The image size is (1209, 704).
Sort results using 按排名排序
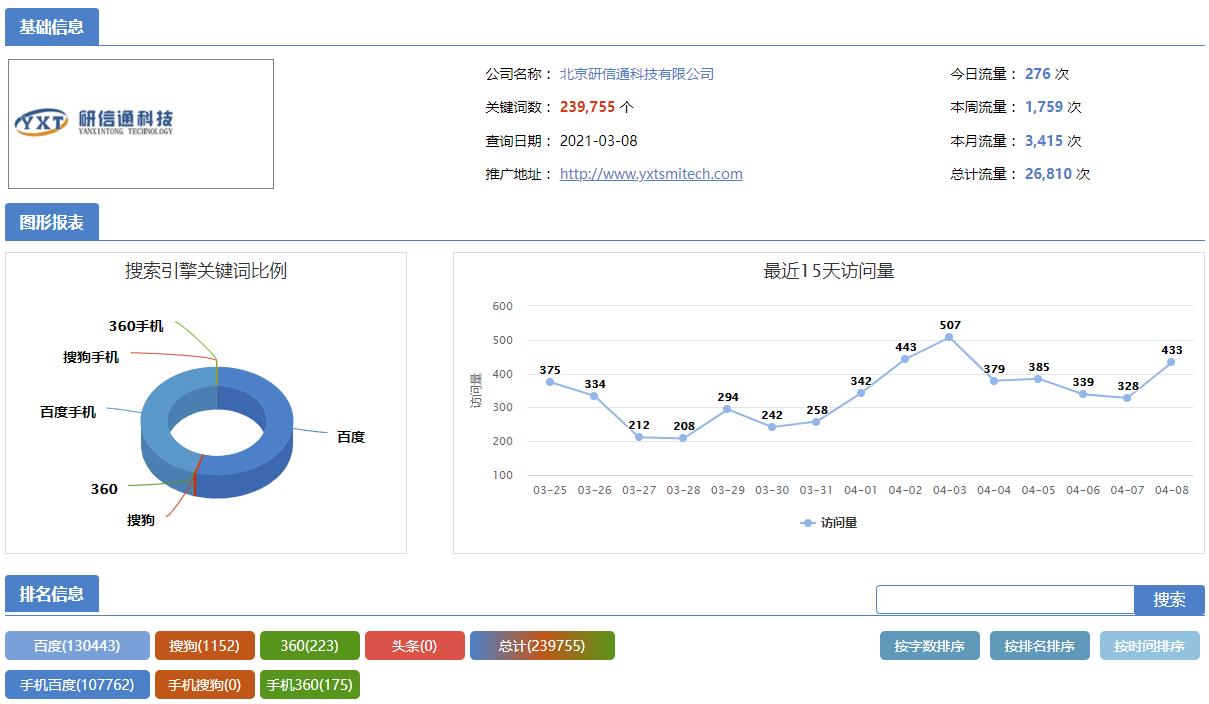[1039, 645]
